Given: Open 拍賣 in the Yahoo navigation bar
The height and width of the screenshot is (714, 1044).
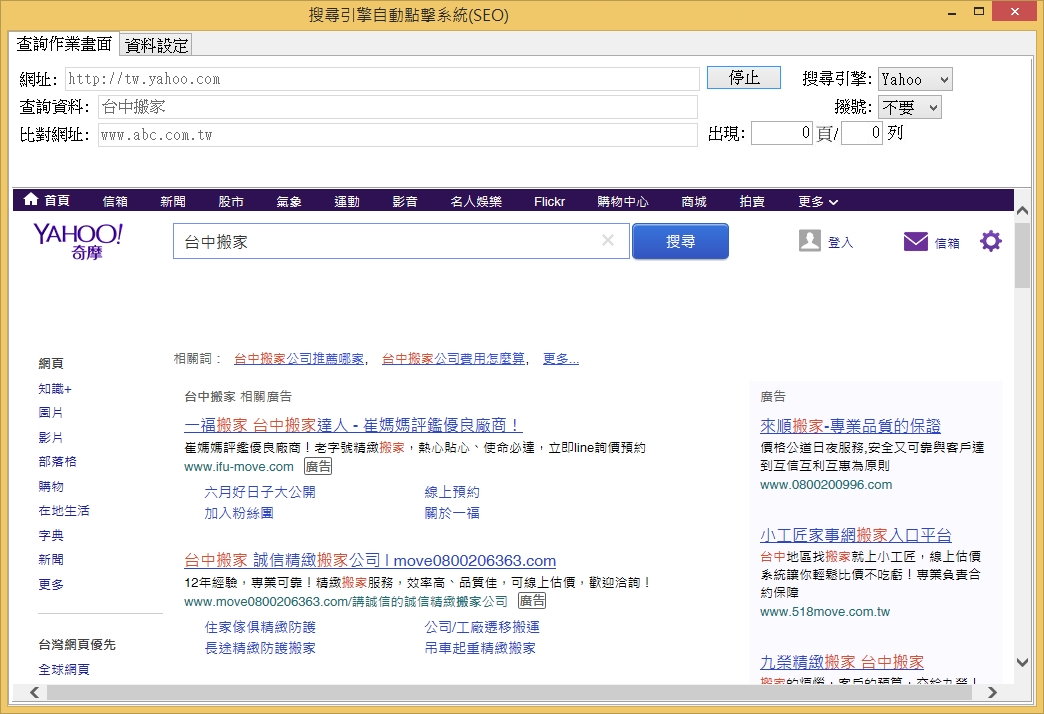Looking at the screenshot, I should (752, 201).
